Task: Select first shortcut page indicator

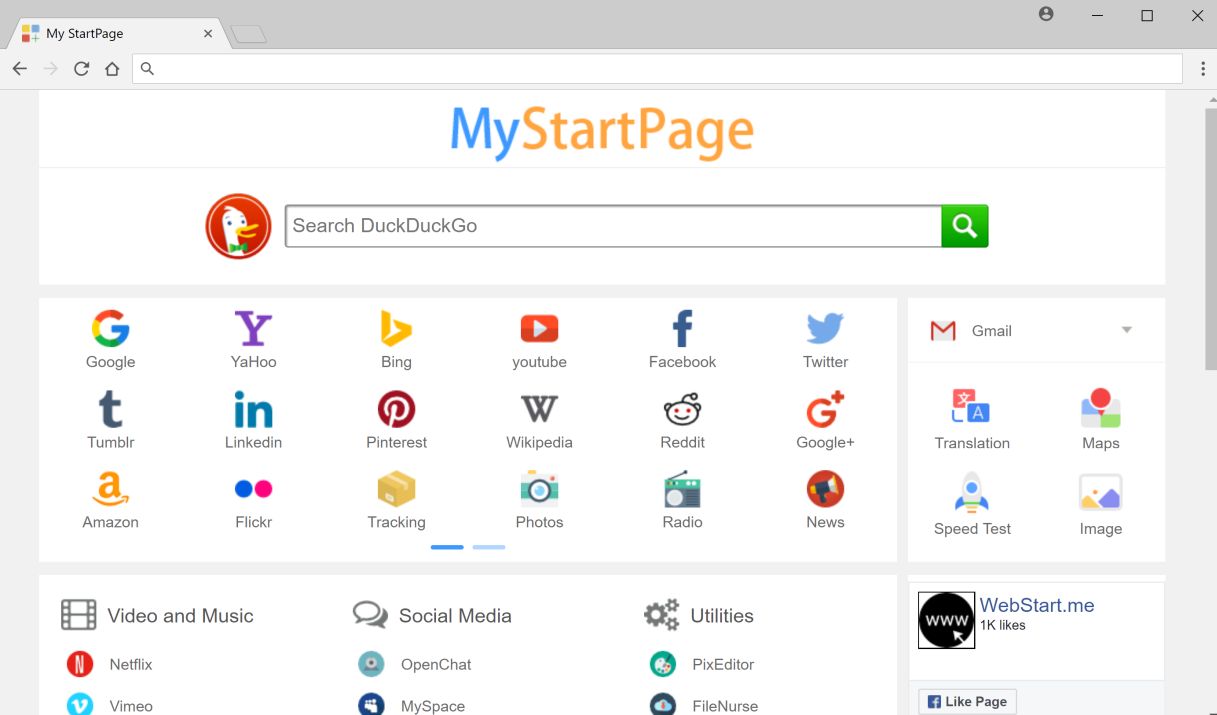Action: (447, 547)
